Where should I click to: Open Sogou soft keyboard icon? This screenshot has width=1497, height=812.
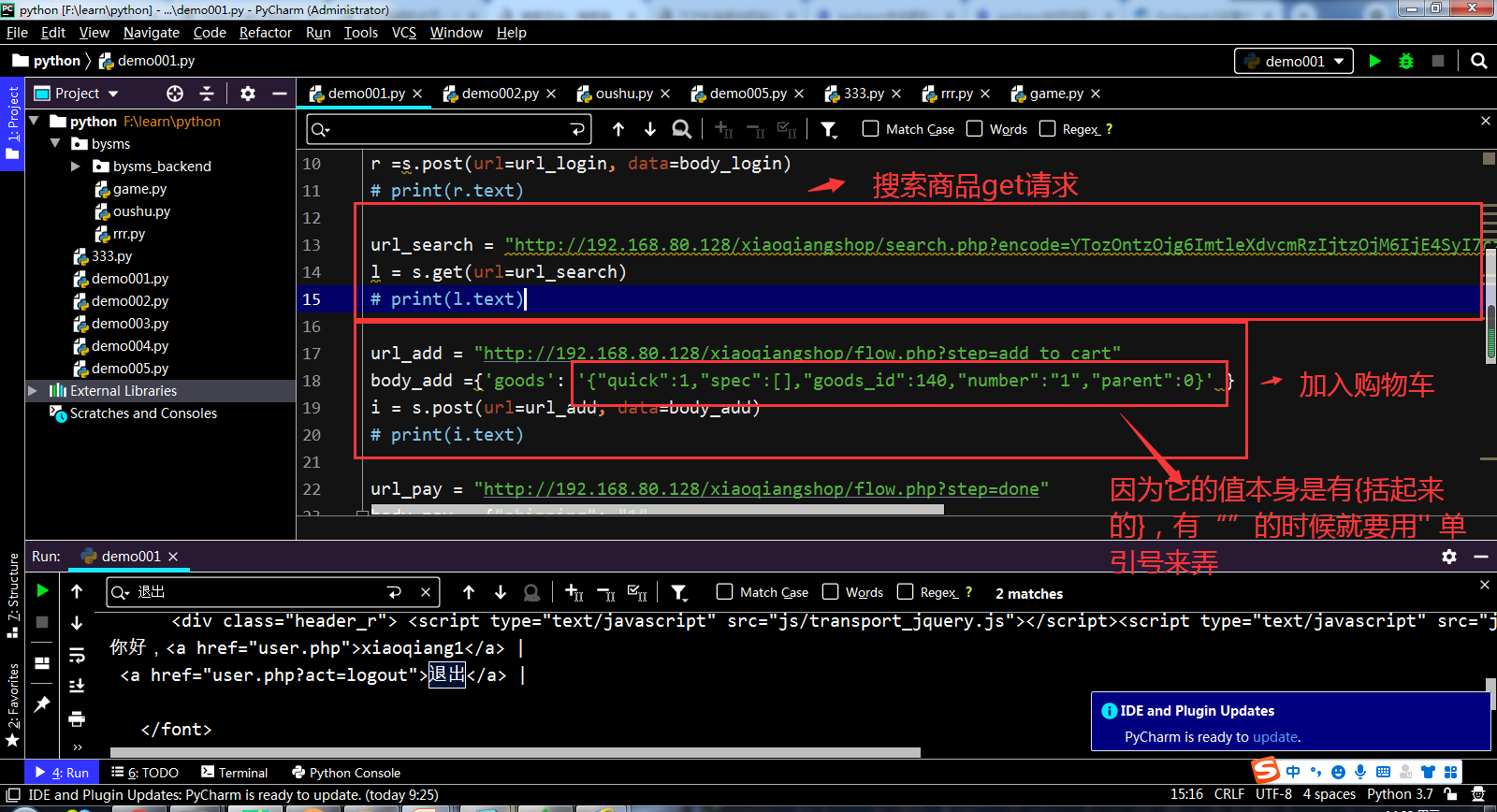click(1383, 772)
